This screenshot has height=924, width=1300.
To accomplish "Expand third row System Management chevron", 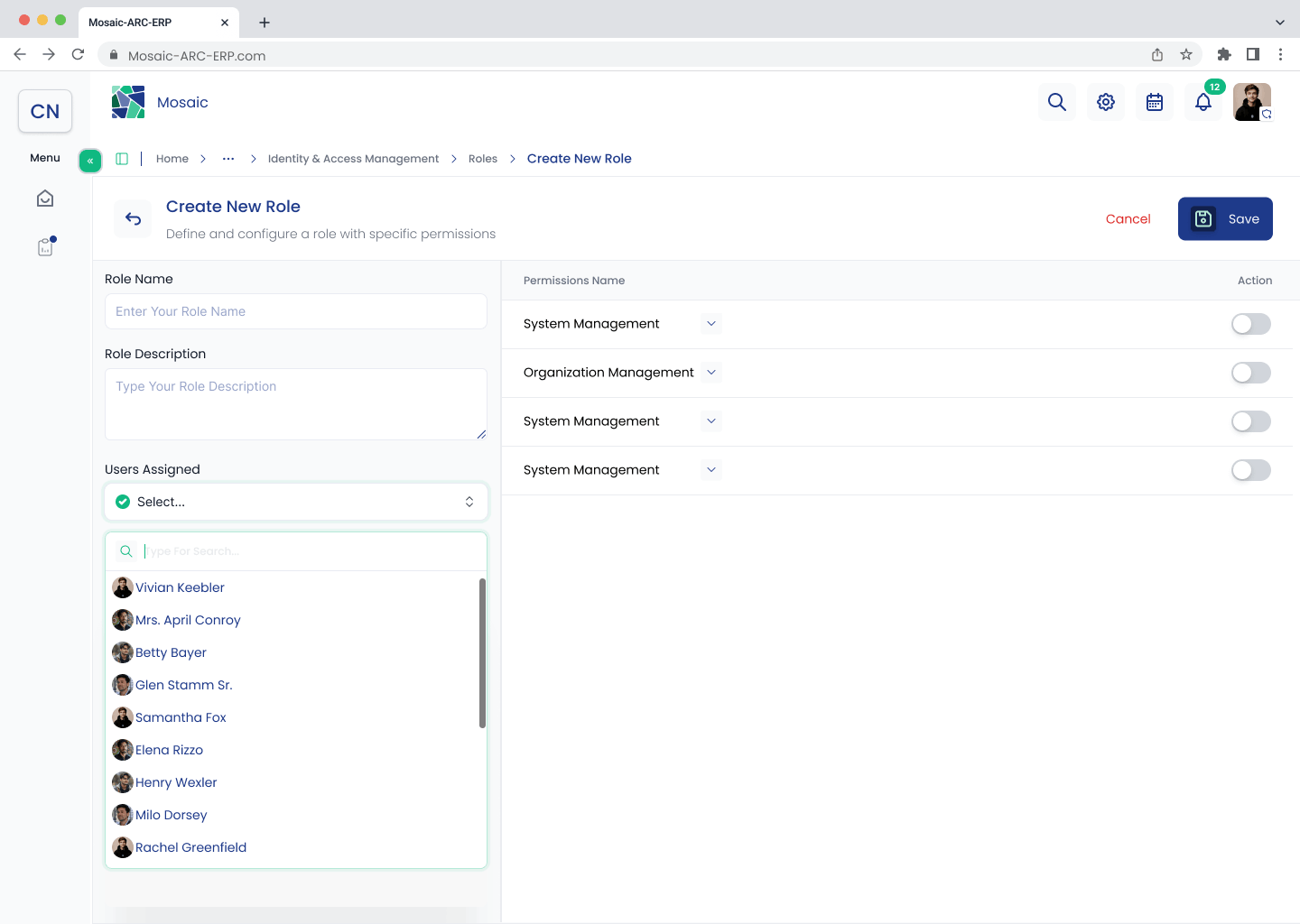I will (x=711, y=421).
